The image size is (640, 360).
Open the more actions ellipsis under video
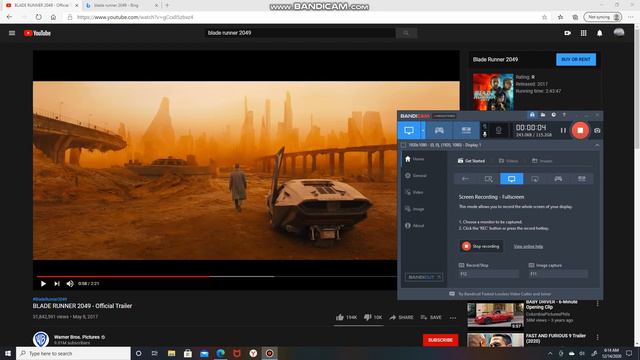tap(453, 317)
